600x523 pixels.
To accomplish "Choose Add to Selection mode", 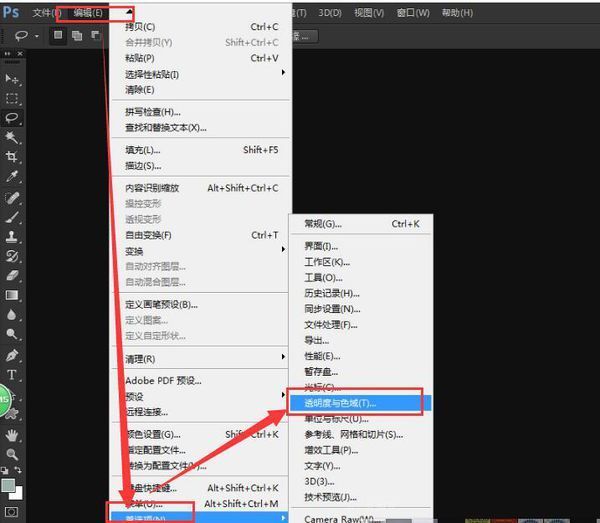I will [x=77, y=36].
